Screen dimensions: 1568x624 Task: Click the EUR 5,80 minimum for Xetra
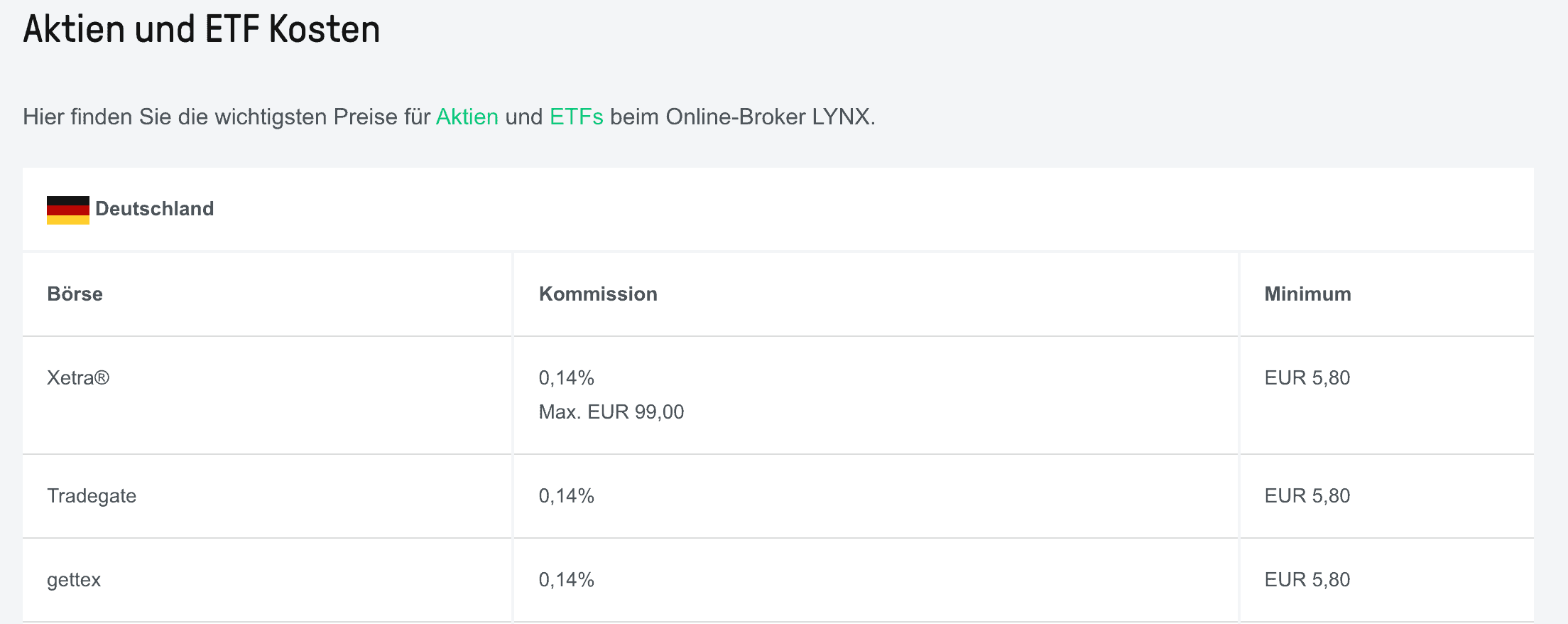coord(1307,378)
